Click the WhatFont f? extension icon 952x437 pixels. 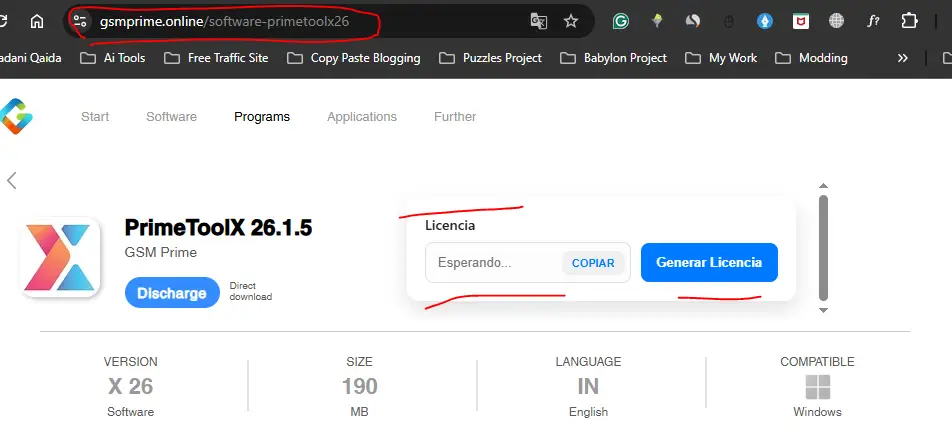coord(873,21)
